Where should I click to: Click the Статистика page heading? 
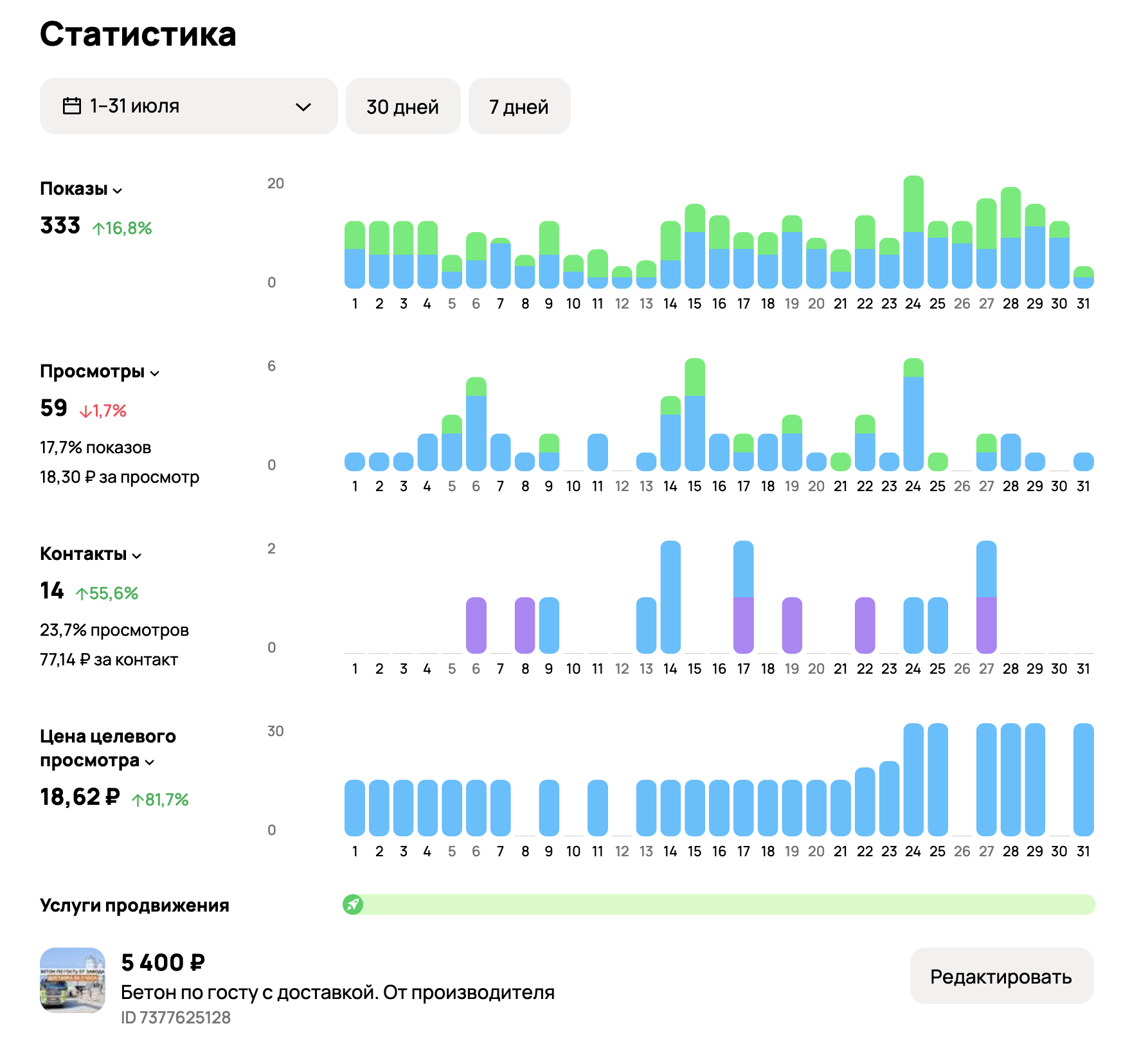138,33
